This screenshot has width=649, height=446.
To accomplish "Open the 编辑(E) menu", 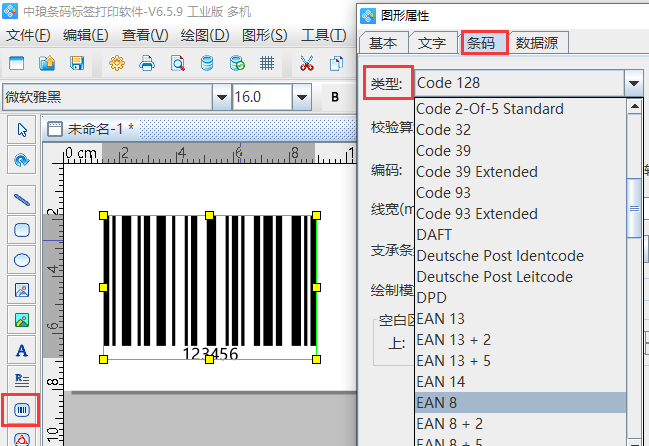I will coord(86,35).
